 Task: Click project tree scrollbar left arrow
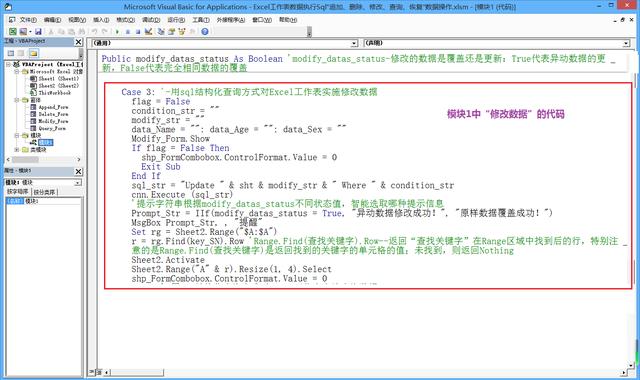[8, 160]
